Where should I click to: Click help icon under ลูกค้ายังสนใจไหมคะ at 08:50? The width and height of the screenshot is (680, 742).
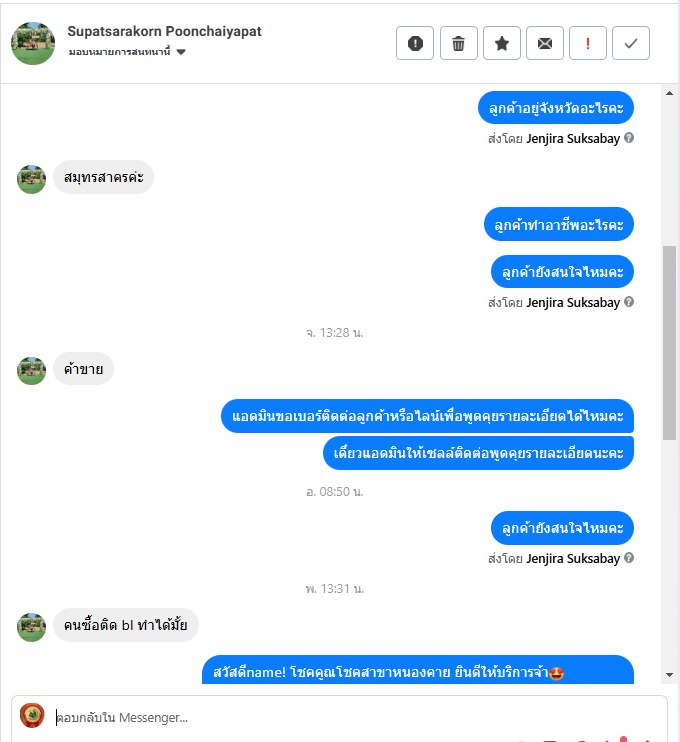point(629,558)
